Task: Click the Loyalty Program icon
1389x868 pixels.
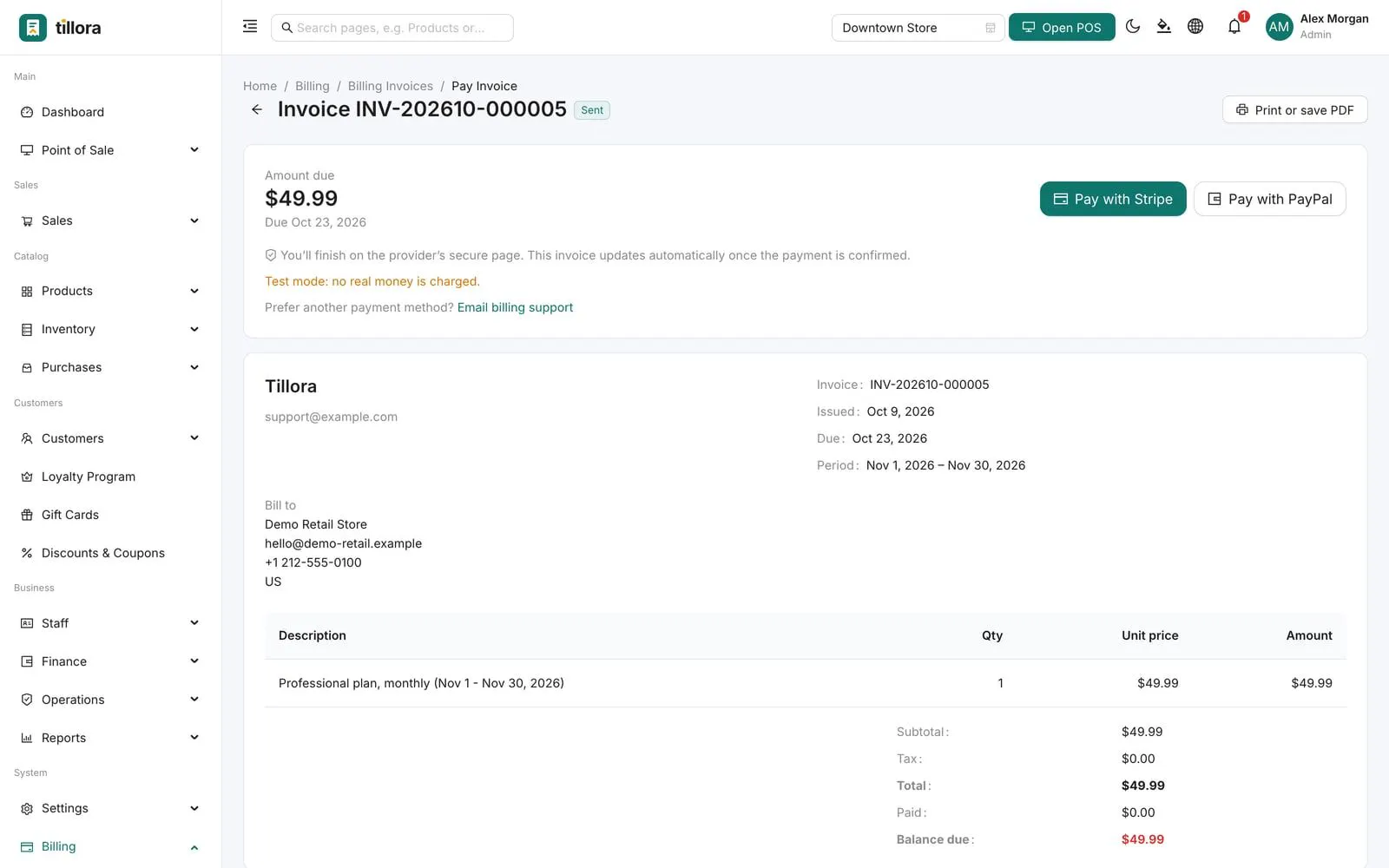Action: click(27, 477)
